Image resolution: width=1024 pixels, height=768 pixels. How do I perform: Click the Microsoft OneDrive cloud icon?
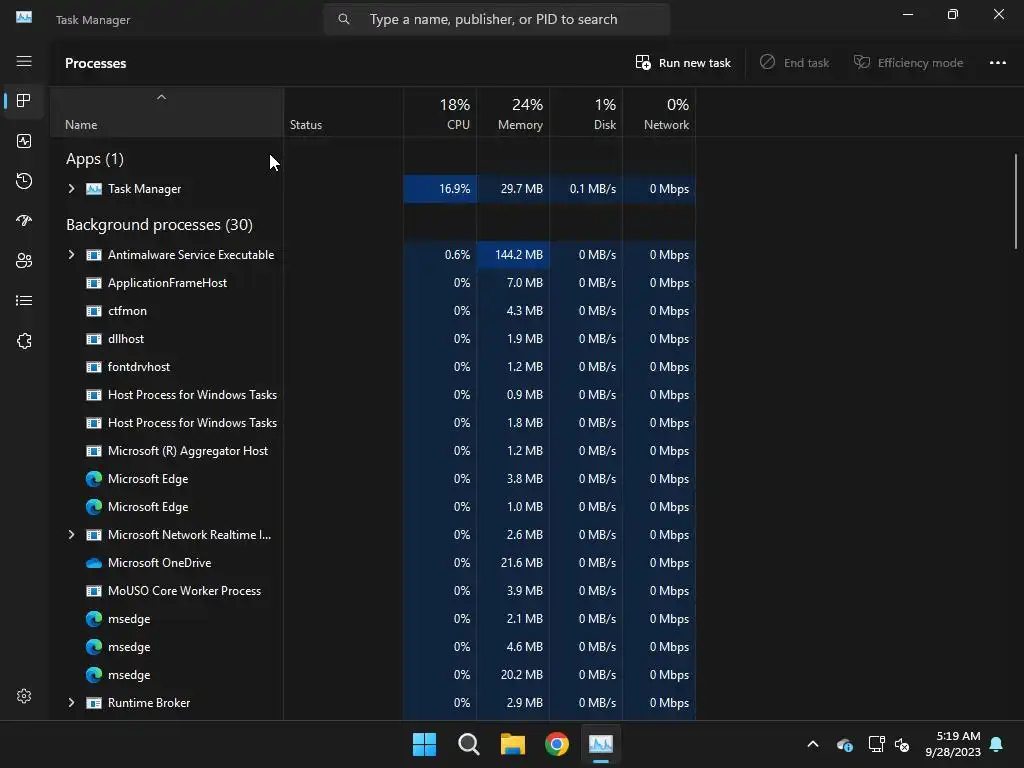[94, 563]
